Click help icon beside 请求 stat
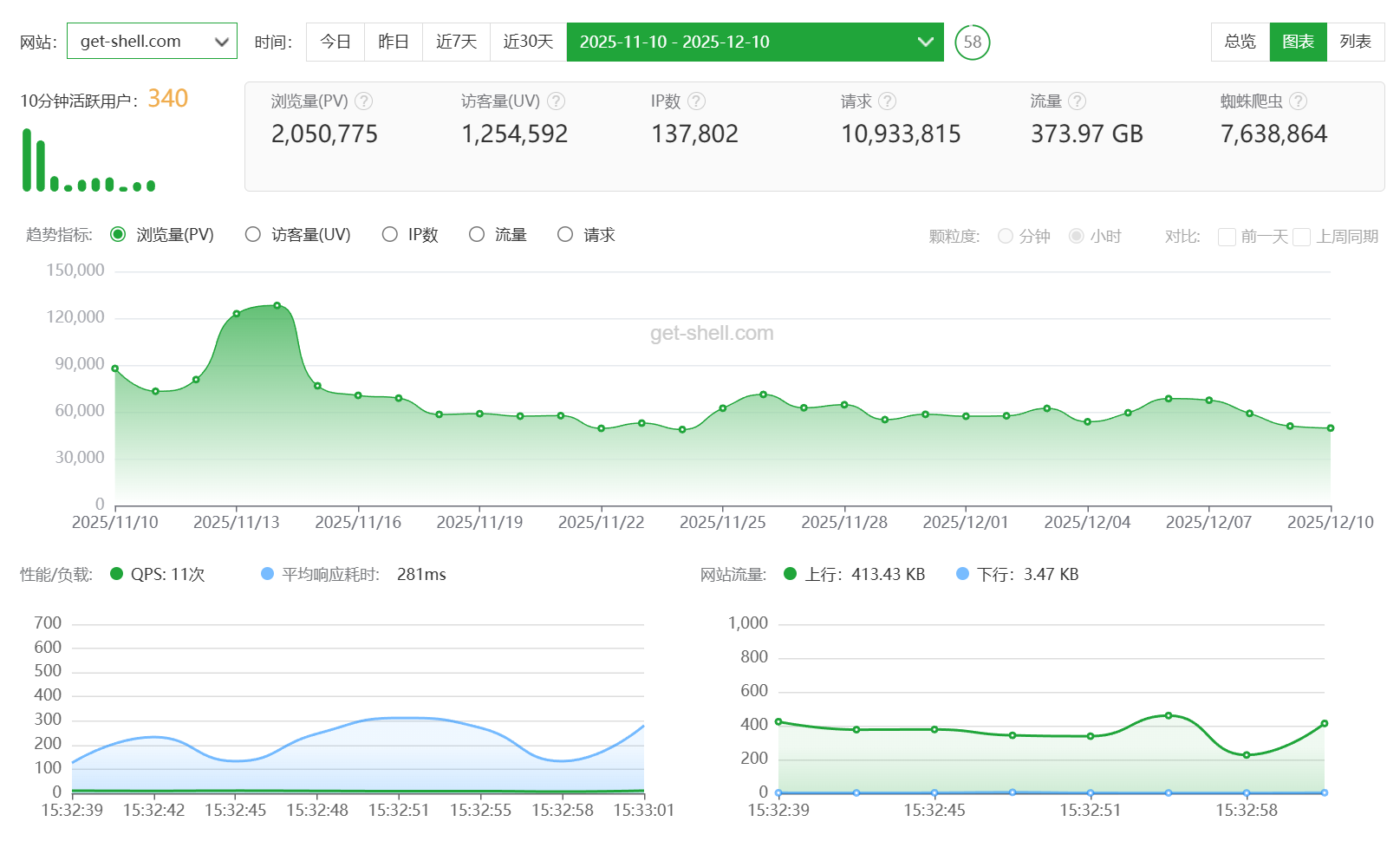The height and width of the screenshot is (841, 1400). [x=887, y=101]
